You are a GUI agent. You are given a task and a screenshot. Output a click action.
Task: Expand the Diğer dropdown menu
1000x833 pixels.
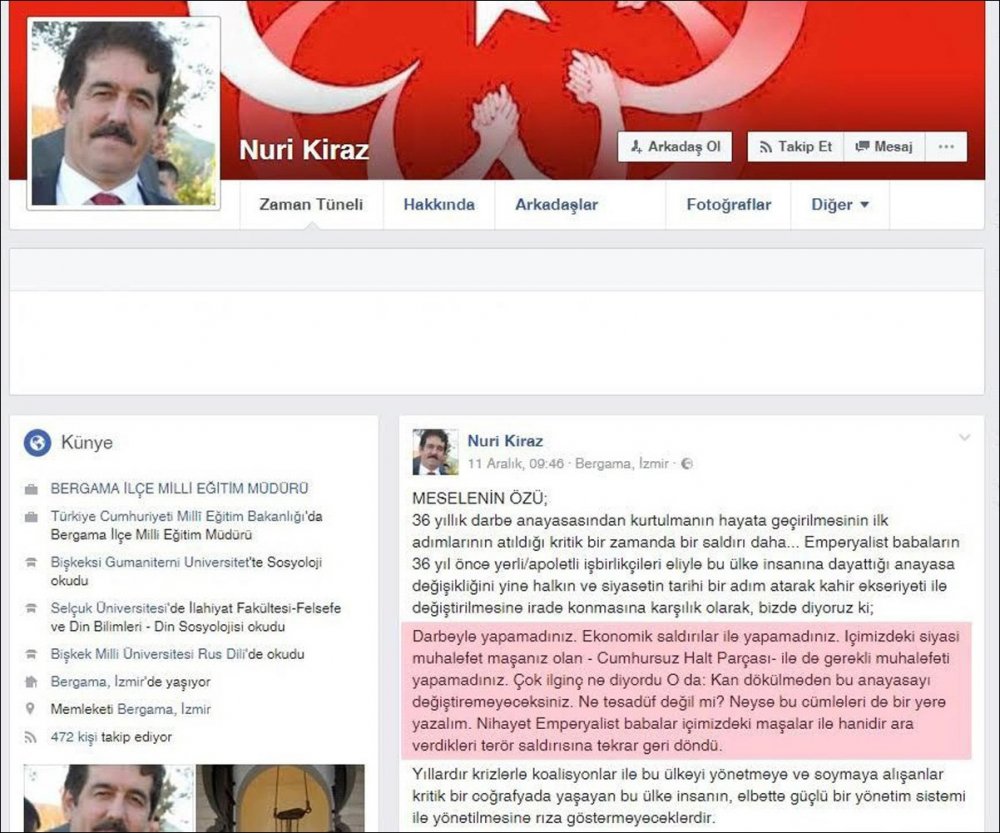coord(839,205)
